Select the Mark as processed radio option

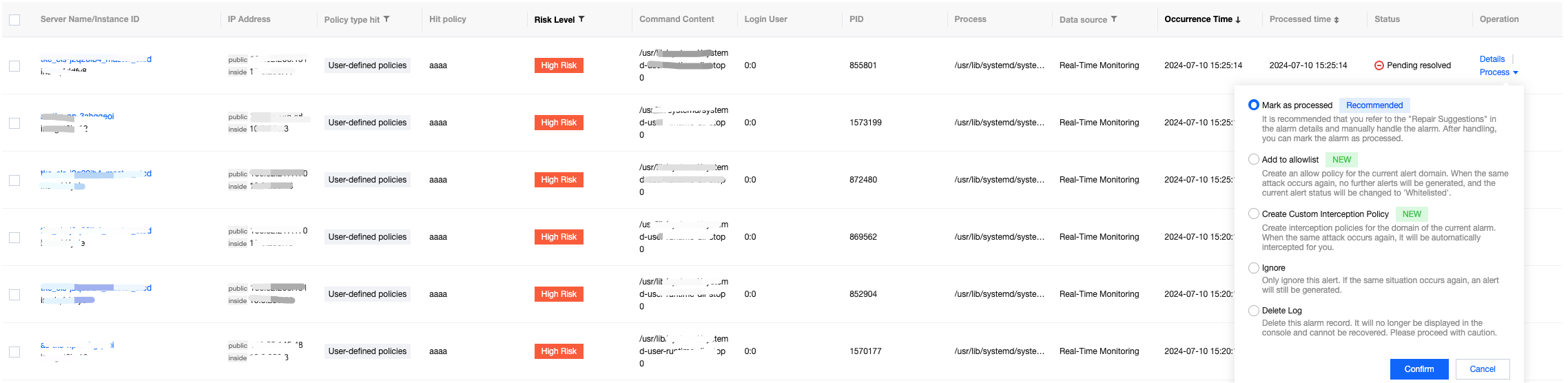(x=1254, y=105)
